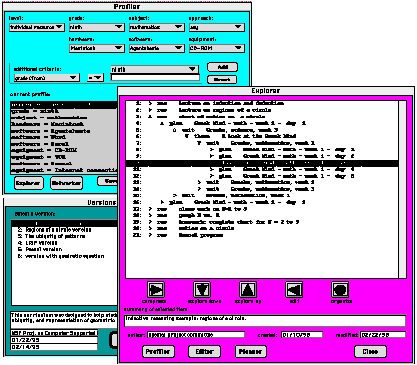This screenshot has width=417, height=365.
Task: Open the approach dropdown in Profiler
Action: (x=217, y=27)
